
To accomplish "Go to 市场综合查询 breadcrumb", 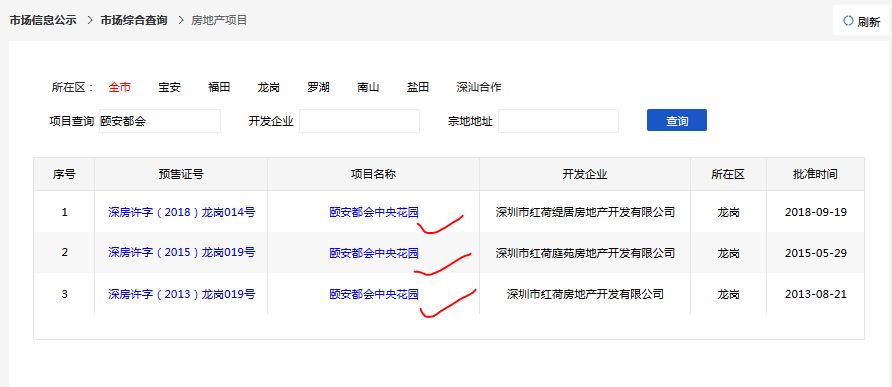I will (134, 20).
